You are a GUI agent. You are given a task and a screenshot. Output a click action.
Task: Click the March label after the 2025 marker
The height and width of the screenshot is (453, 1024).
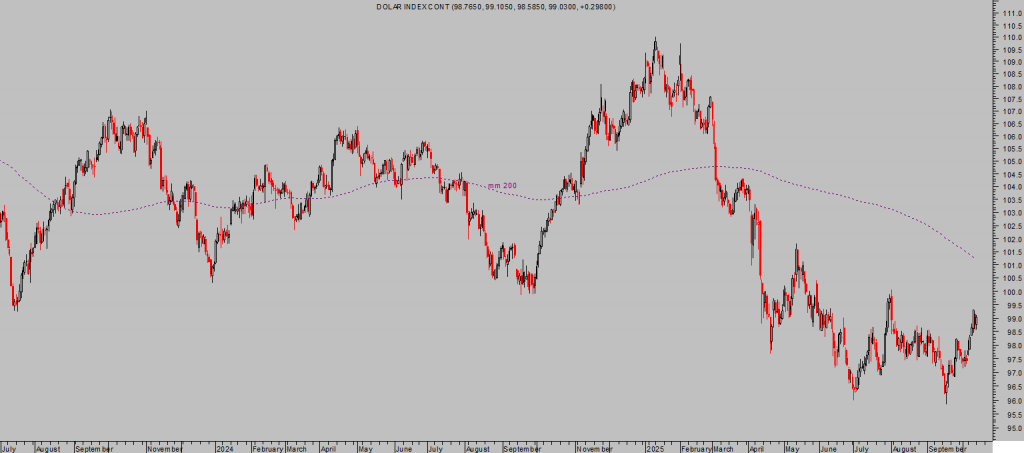point(722,449)
